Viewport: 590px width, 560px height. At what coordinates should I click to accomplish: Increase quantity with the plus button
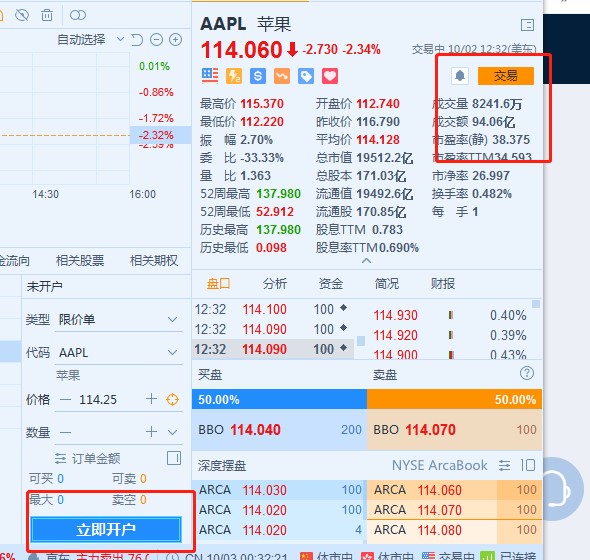point(151,432)
